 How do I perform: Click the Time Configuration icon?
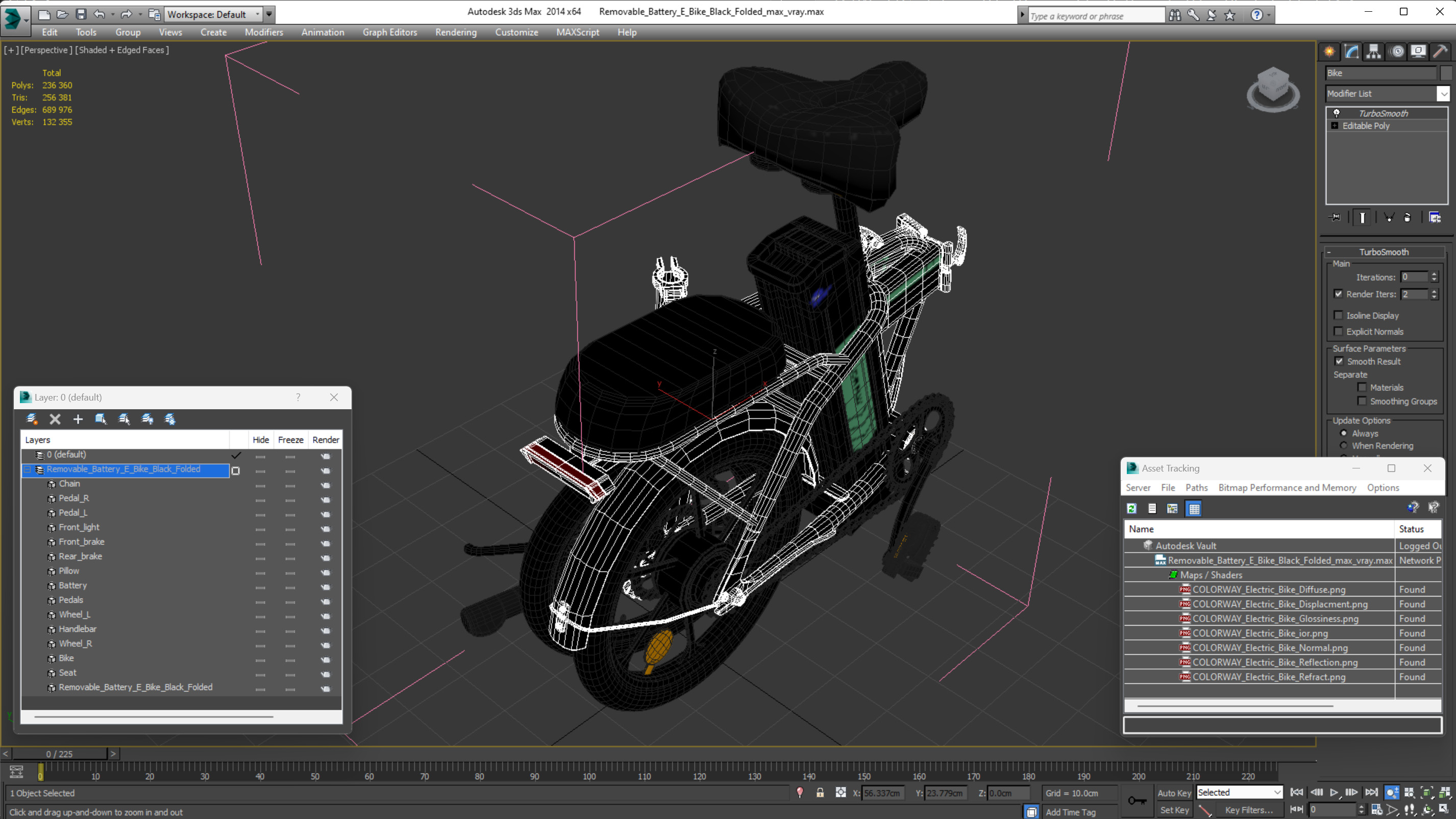(1377, 810)
